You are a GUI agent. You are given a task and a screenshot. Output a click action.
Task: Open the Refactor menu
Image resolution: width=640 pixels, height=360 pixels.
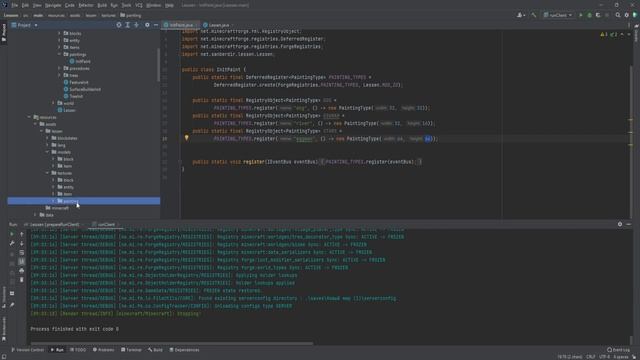[86, 5]
